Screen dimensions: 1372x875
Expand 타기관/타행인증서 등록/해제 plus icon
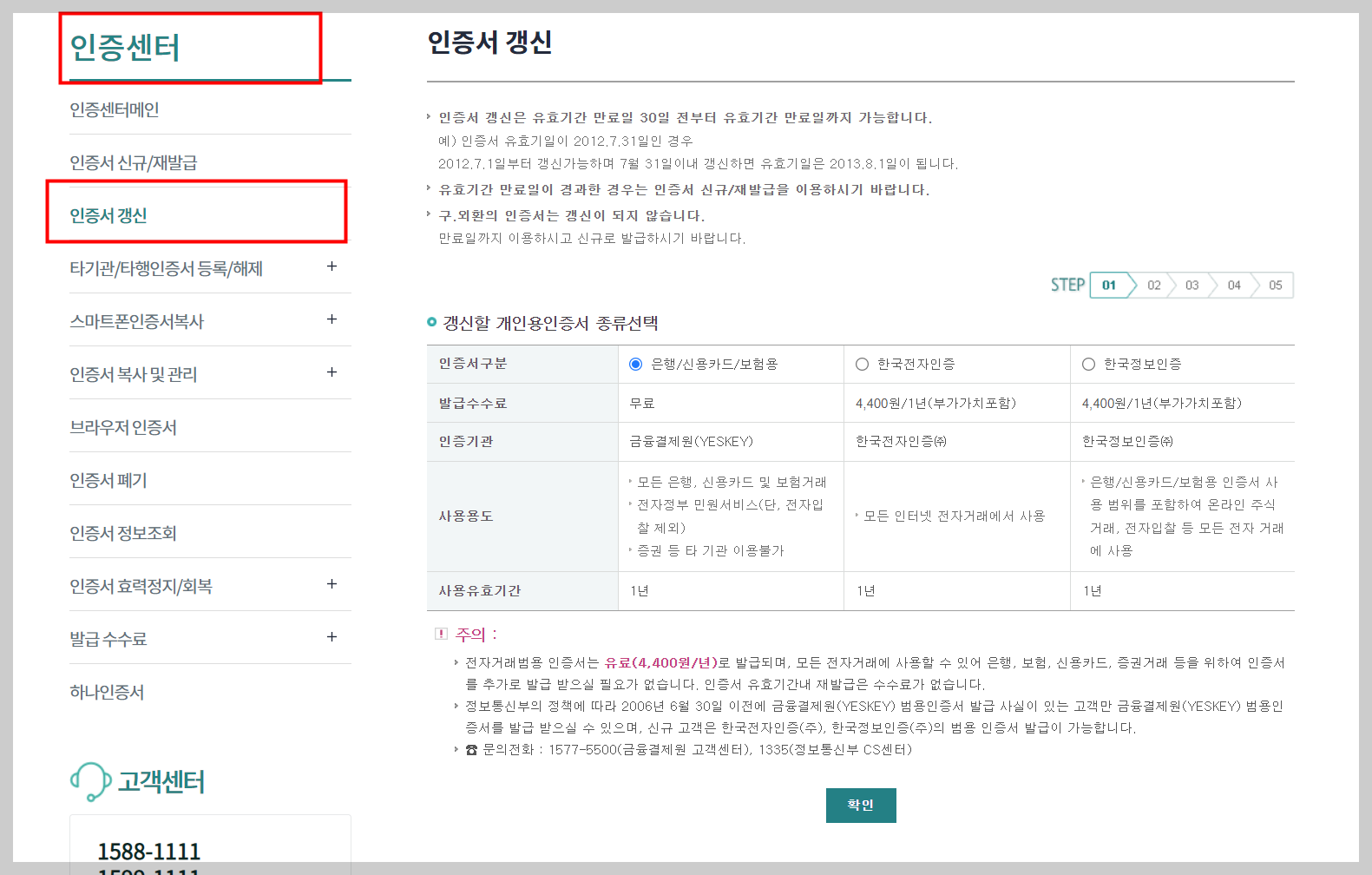pos(332,266)
